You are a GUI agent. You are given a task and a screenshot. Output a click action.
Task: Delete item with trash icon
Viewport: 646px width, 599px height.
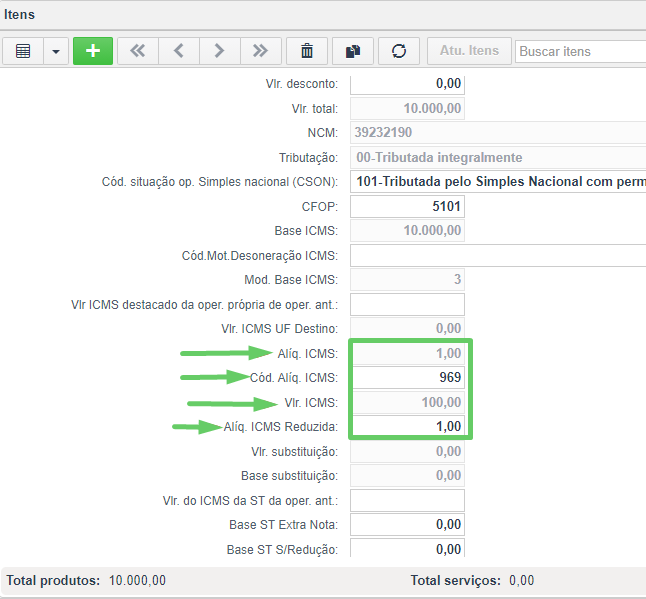point(307,51)
